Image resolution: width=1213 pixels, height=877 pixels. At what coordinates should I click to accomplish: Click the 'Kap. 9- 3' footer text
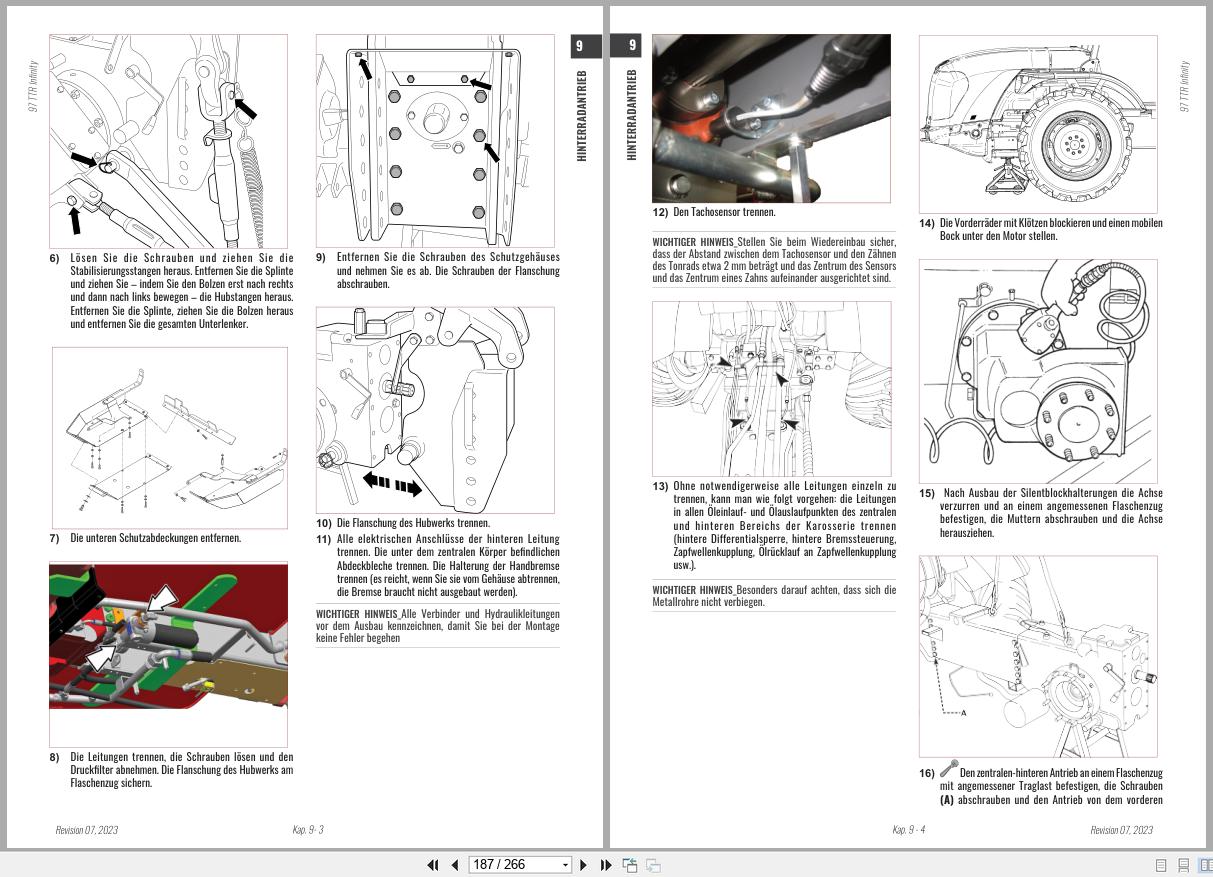coord(308,830)
